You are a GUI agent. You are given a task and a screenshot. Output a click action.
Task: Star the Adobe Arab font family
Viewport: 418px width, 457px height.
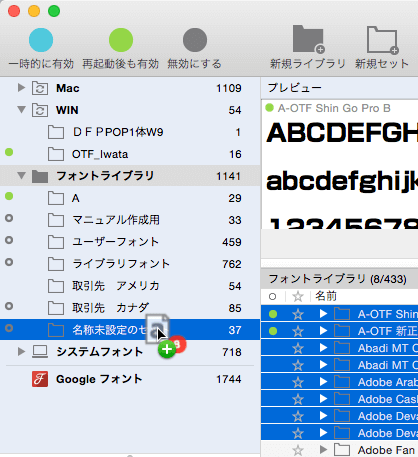(x=298, y=382)
